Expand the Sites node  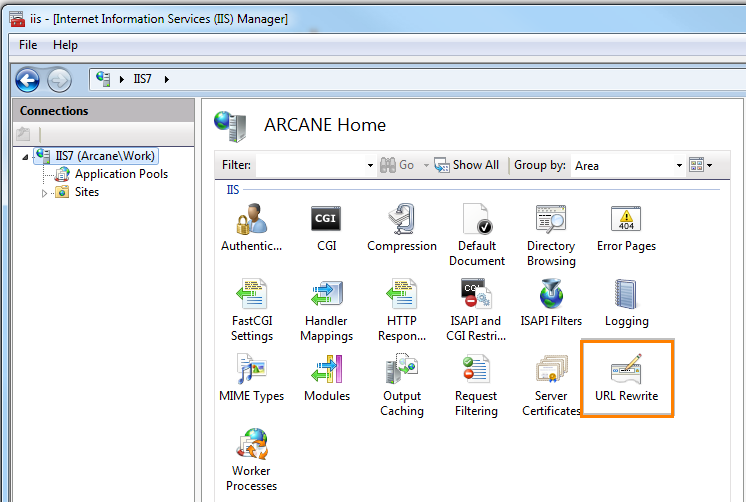pyautogui.click(x=44, y=193)
